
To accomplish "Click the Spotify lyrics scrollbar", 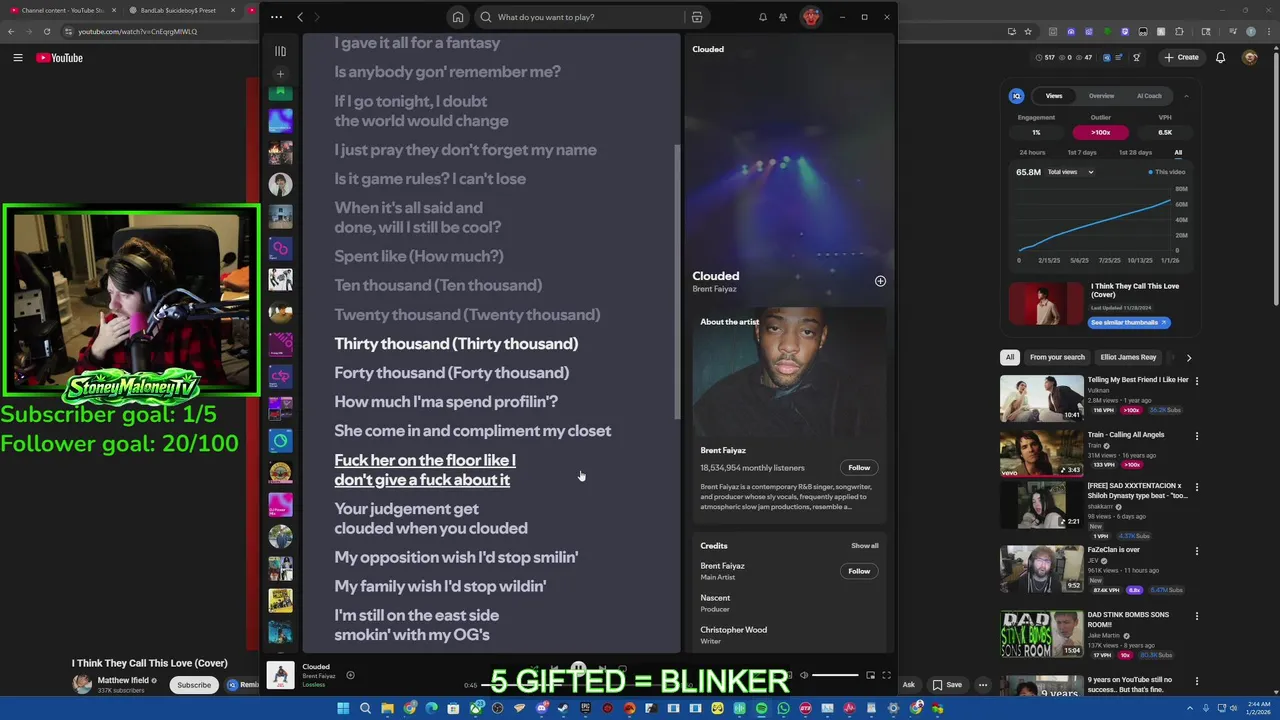I will (x=677, y=281).
